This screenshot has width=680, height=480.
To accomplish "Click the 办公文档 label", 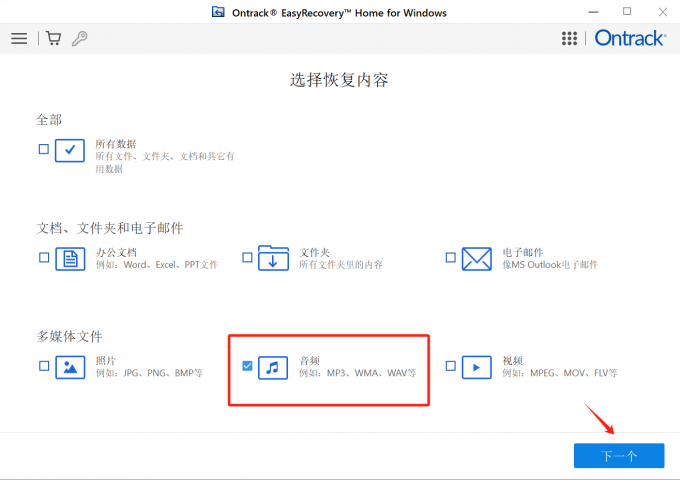I will [x=116, y=252].
